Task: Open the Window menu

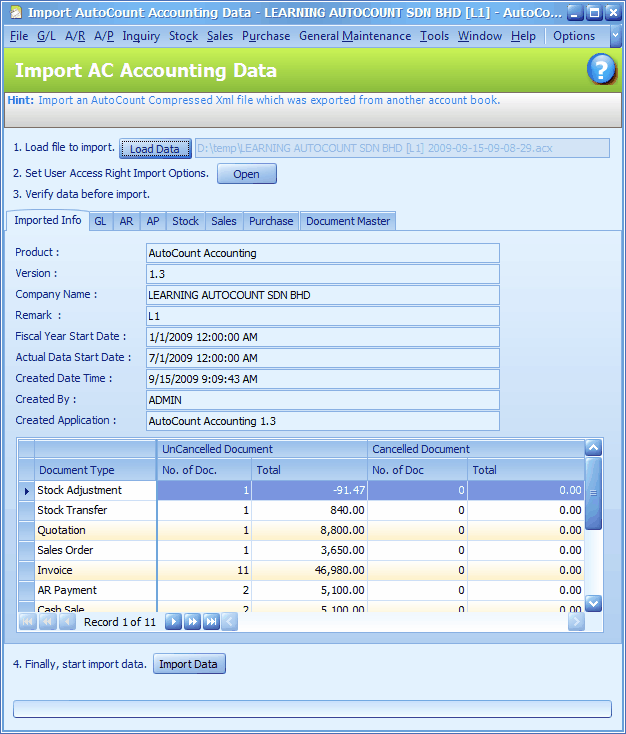Action: (480, 36)
